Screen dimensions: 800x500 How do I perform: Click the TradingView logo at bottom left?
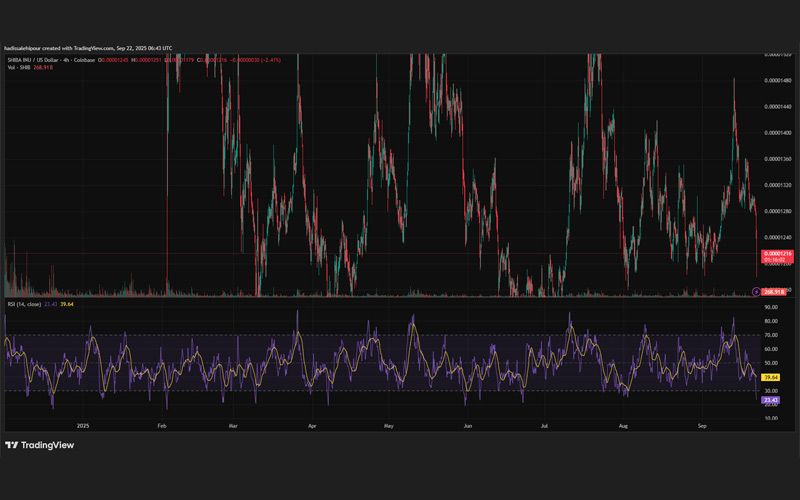click(40, 445)
